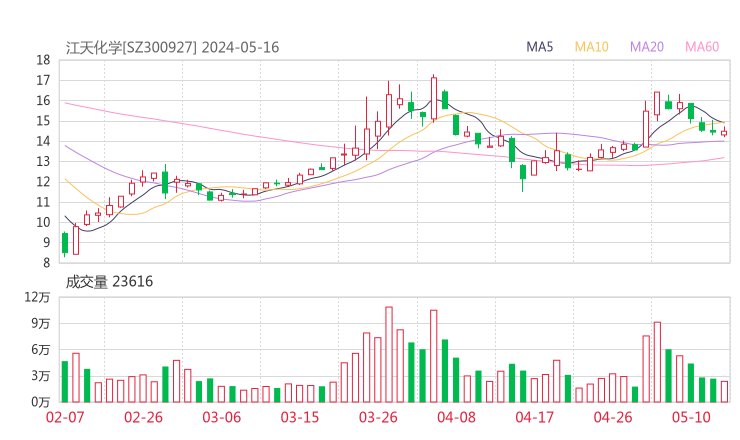Click the 04-08 date axis label
This screenshot has width=740, height=440.
456,417
